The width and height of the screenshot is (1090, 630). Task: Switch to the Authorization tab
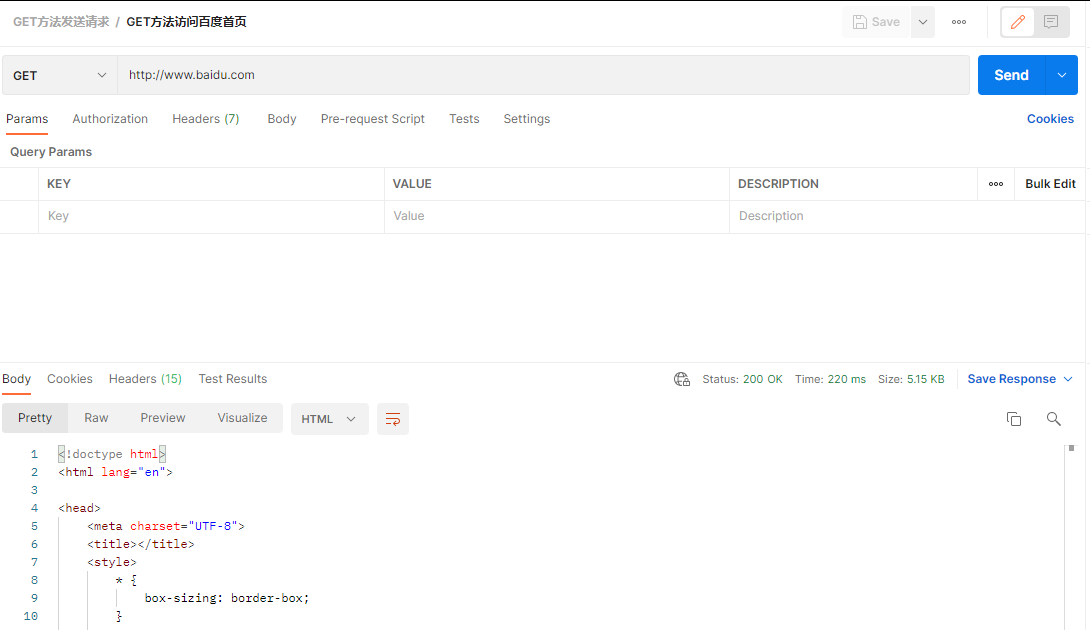(110, 119)
